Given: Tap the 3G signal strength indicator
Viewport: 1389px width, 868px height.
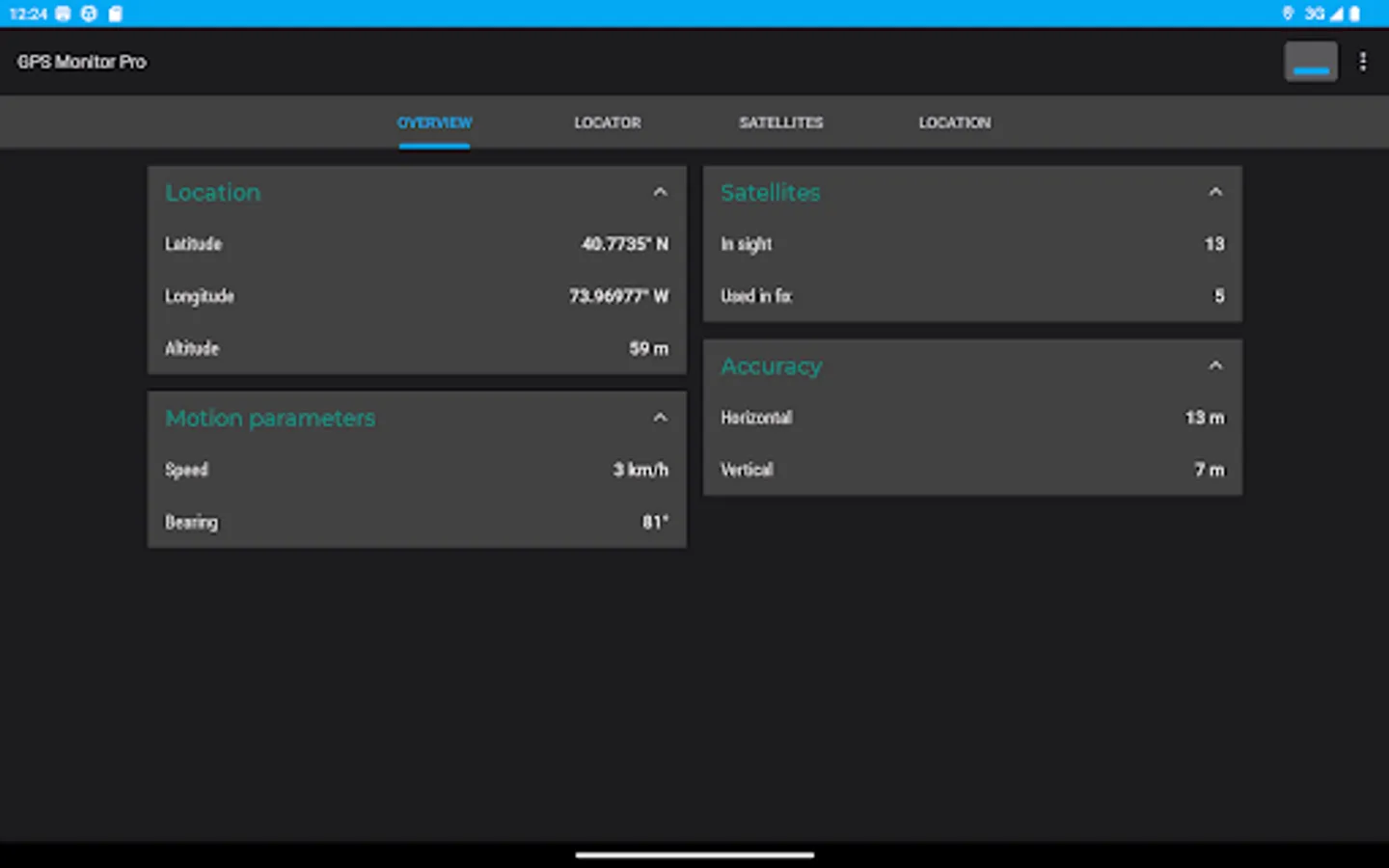Looking at the screenshot, I should pos(1323,14).
